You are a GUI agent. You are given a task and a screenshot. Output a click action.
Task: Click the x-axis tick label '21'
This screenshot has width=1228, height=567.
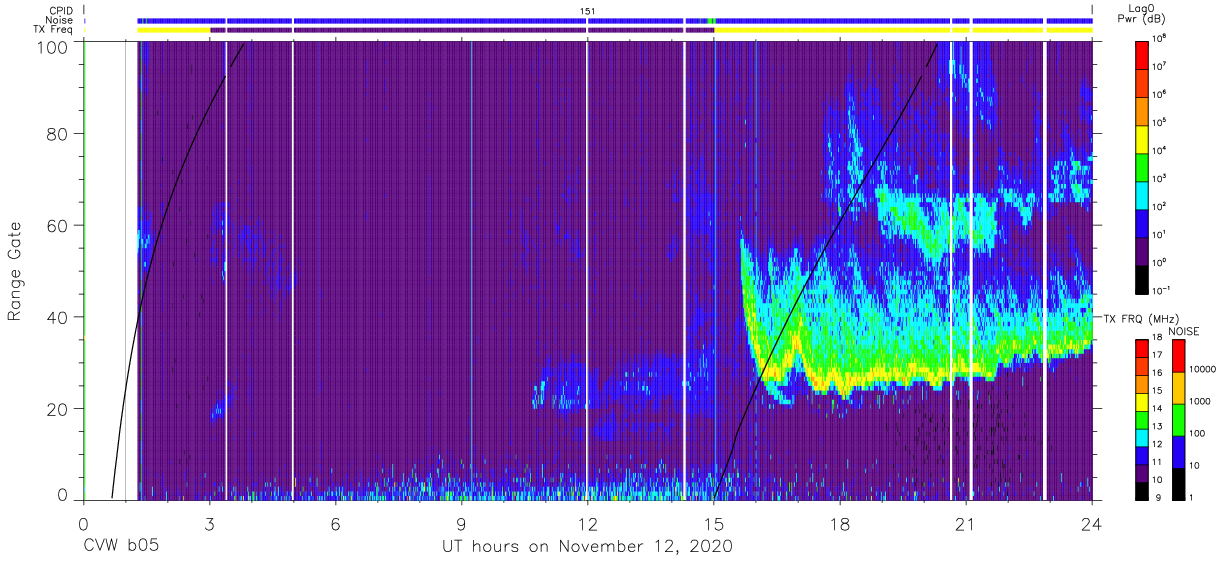click(966, 522)
